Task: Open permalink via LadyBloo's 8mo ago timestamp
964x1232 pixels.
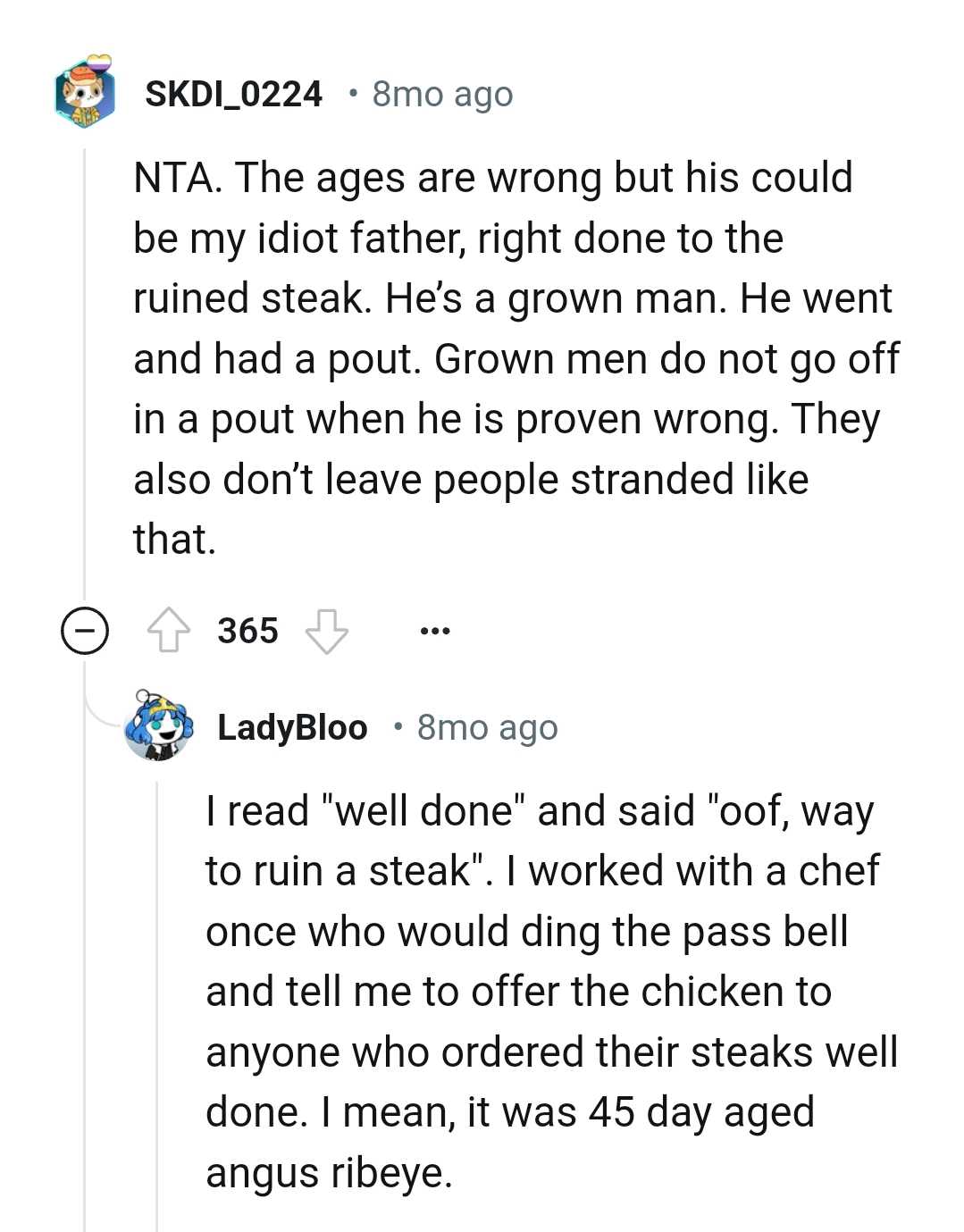Action: pyautogui.click(x=487, y=727)
